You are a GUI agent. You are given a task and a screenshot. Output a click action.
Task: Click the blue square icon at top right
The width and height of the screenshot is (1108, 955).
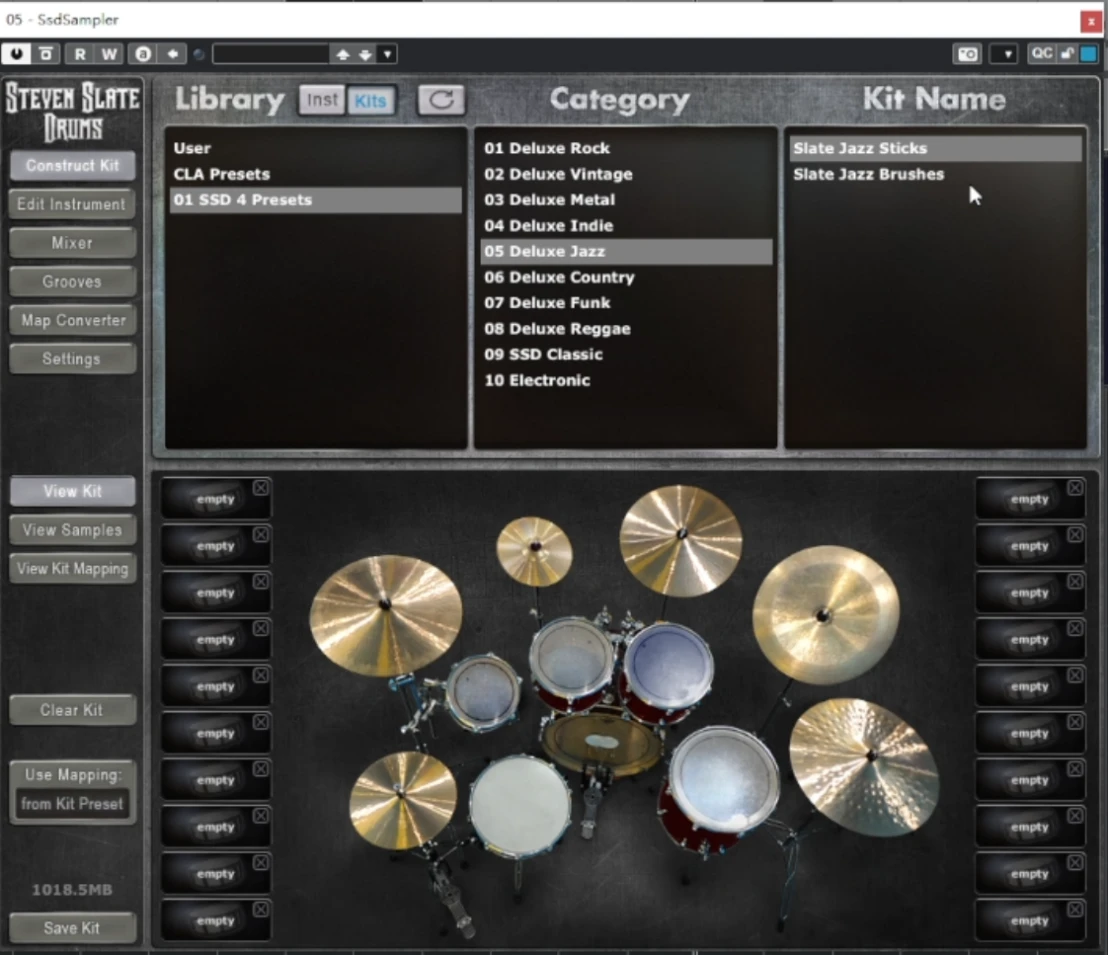pos(1089,54)
